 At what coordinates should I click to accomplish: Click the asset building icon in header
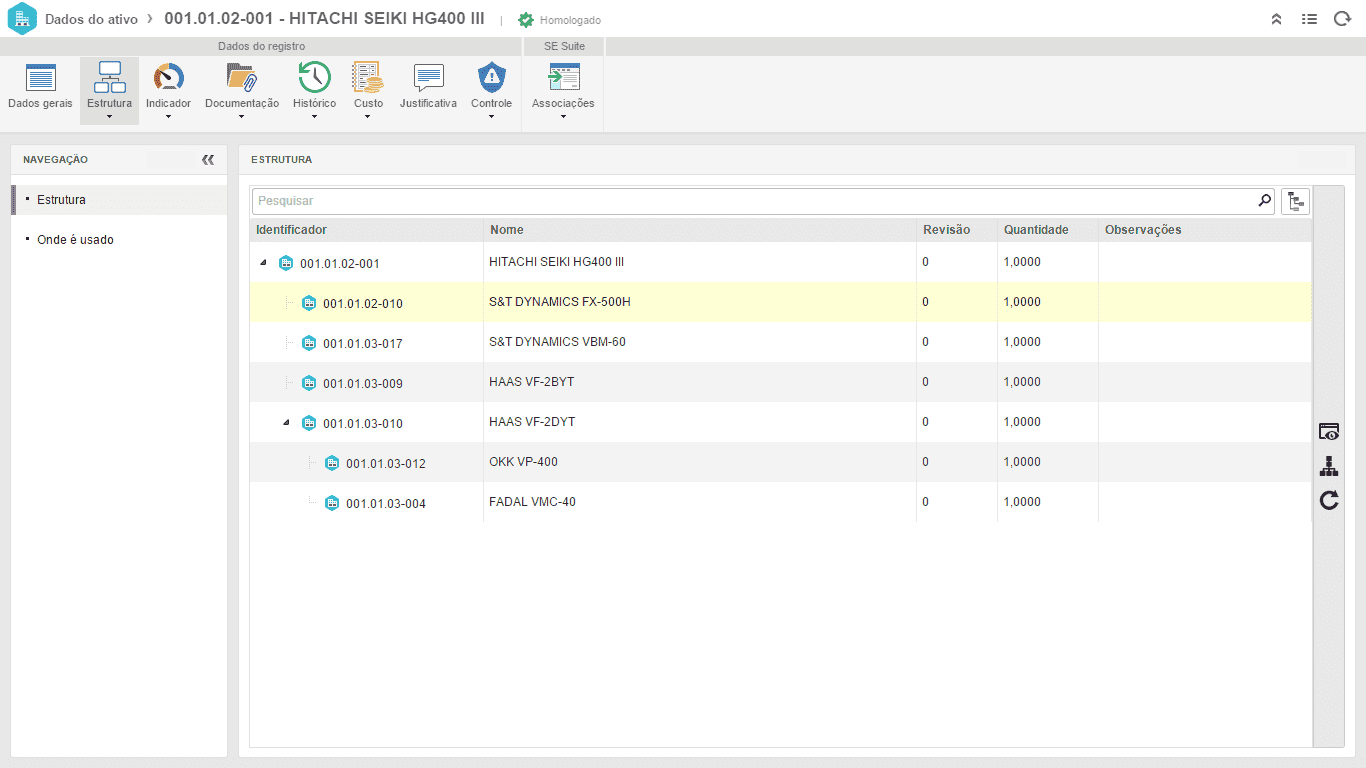[22, 19]
